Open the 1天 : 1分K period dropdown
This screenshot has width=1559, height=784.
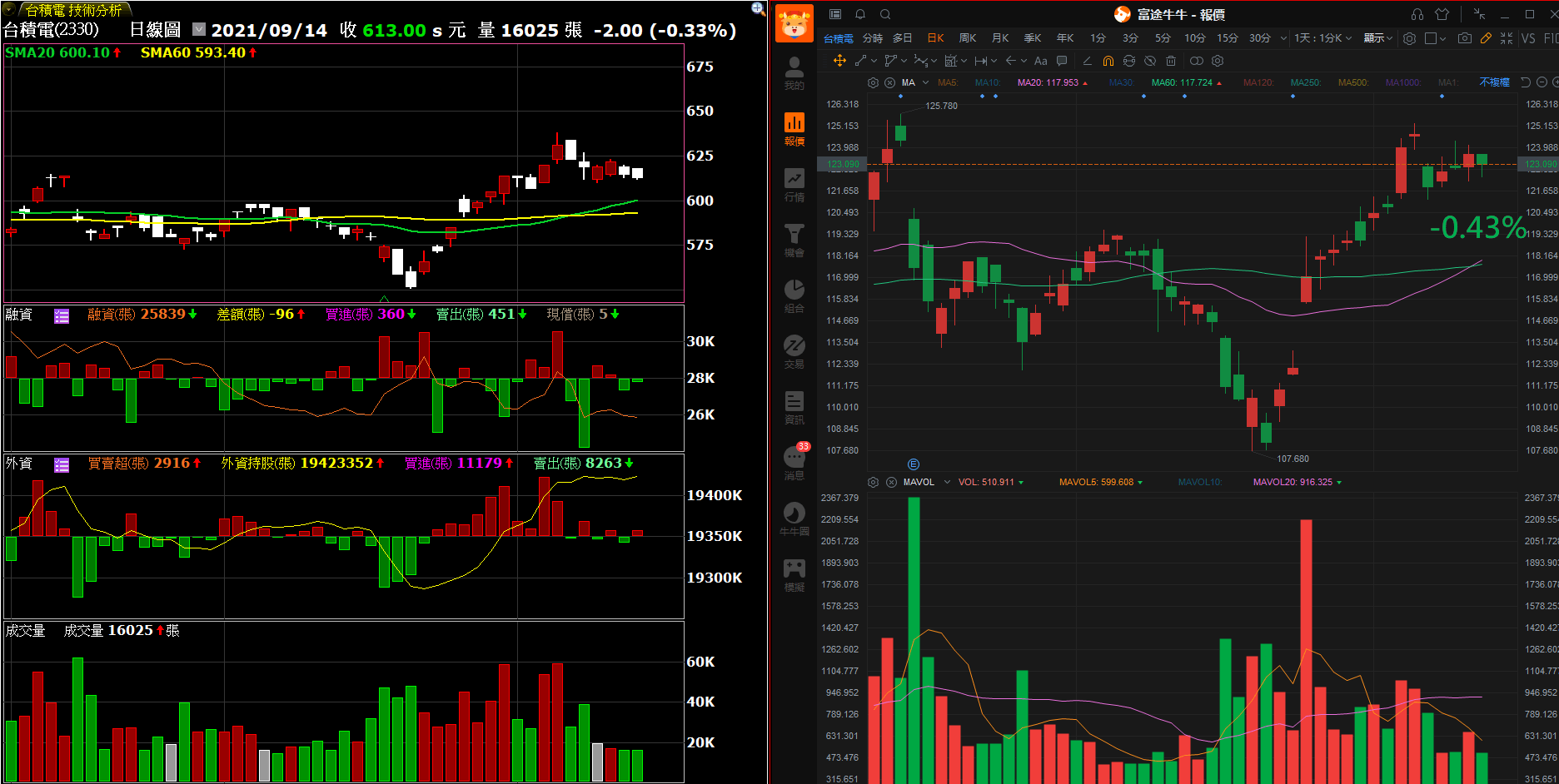click(1322, 38)
